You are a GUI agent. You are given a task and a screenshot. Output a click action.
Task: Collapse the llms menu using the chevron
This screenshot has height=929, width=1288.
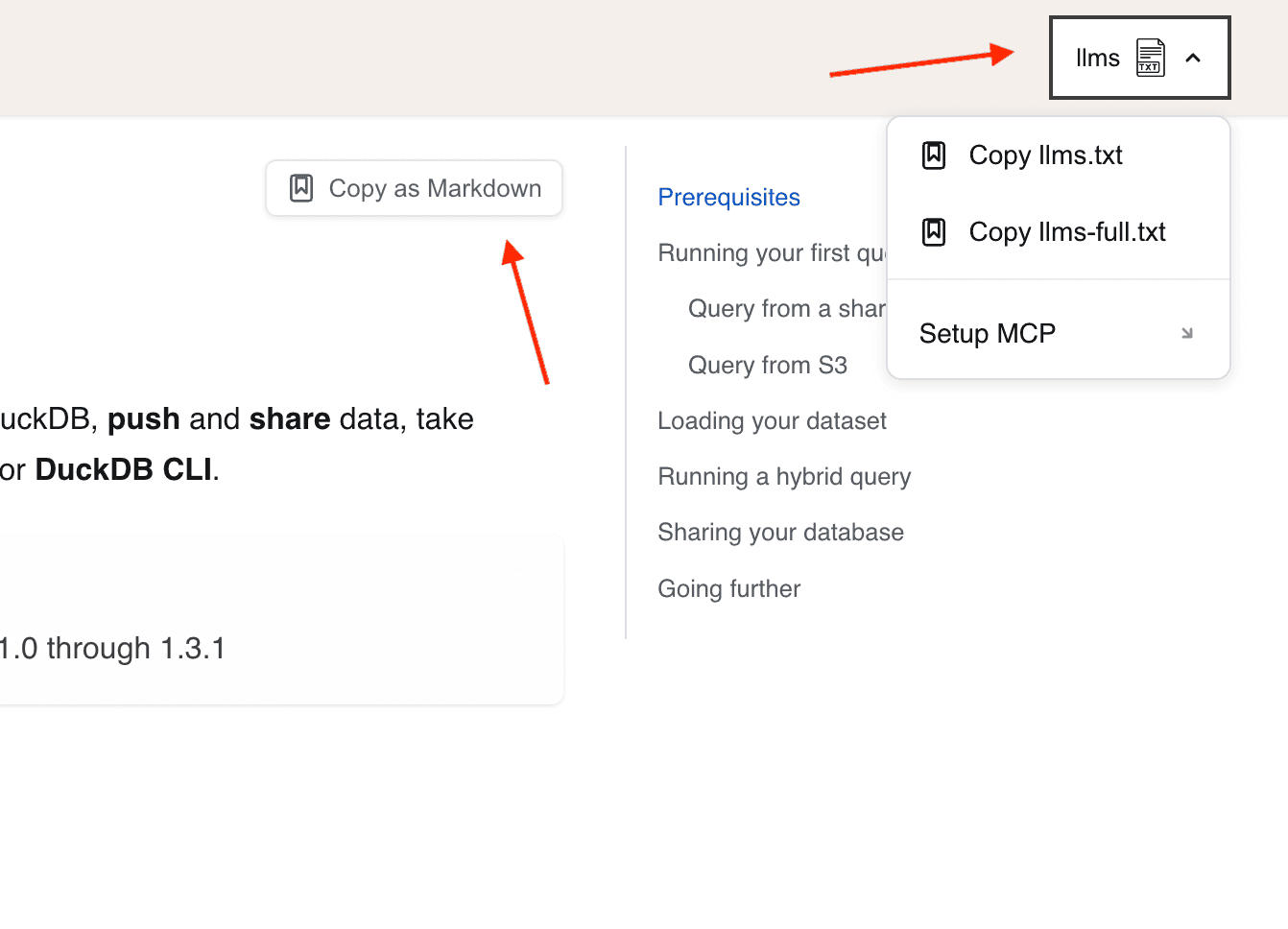[1193, 58]
